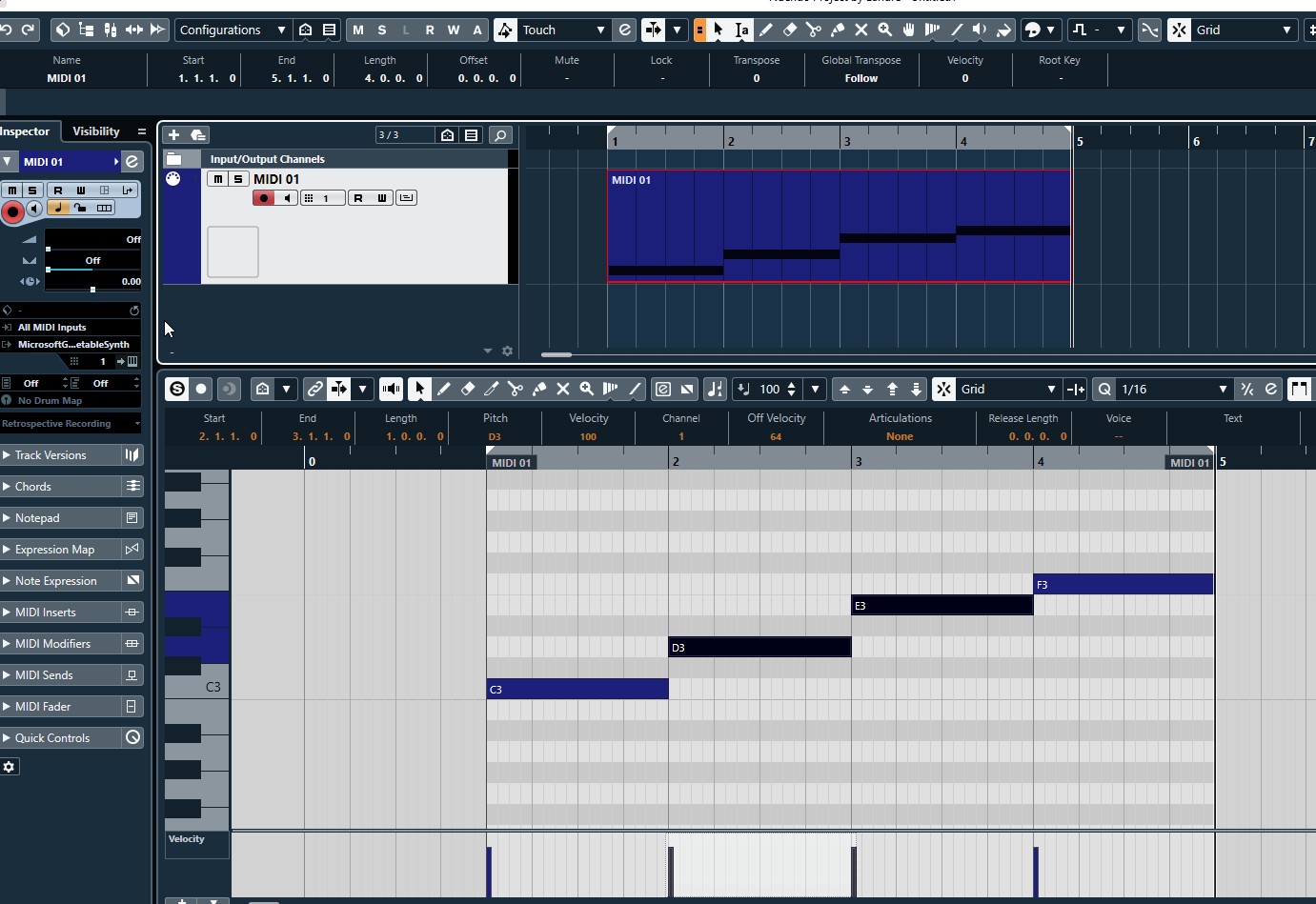The height and width of the screenshot is (904, 1316).
Task: Select the Range Selection tool in project toolbar
Action: (x=742, y=30)
